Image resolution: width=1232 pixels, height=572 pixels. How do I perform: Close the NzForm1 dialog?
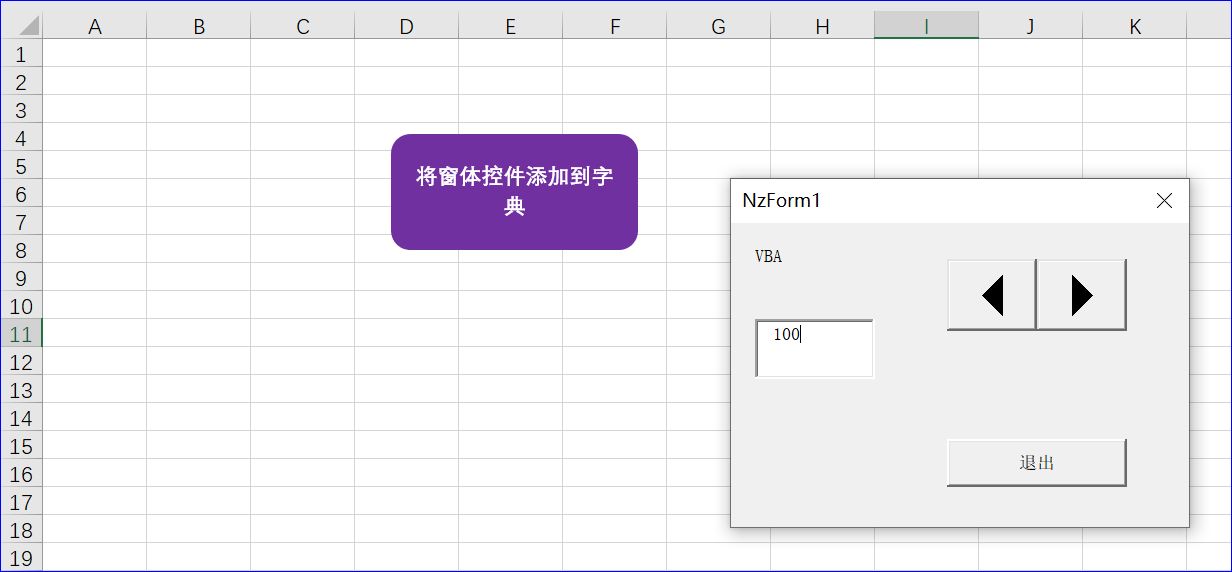(x=1164, y=201)
